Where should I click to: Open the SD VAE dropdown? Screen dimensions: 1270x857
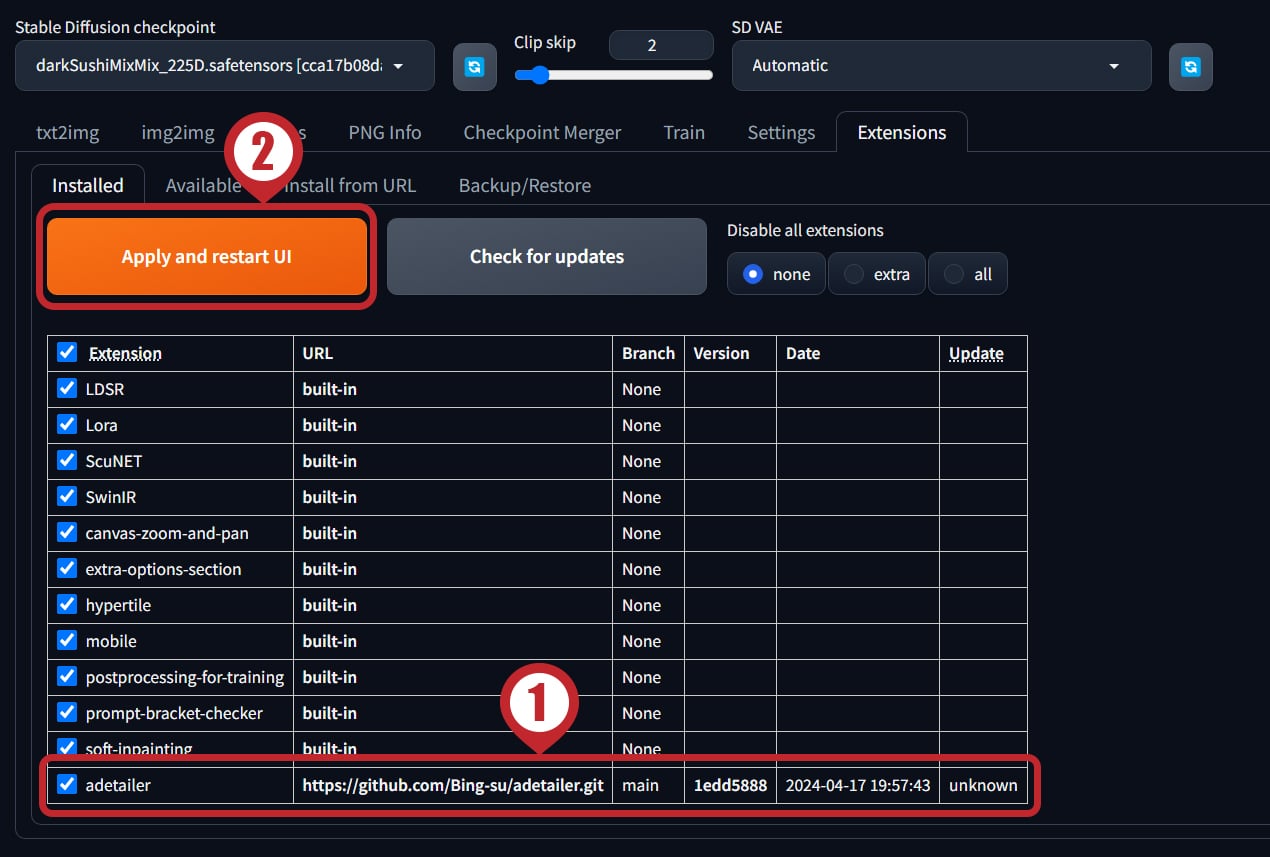(942, 66)
